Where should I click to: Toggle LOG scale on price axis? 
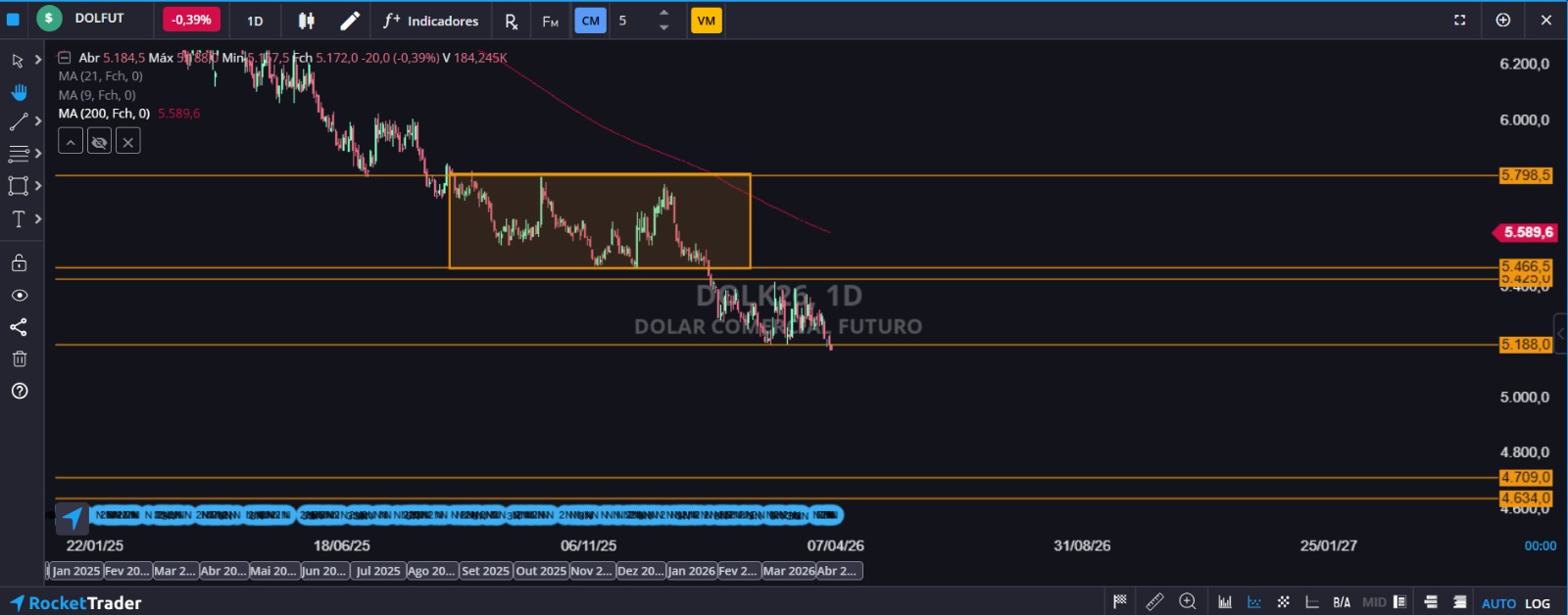pos(1538,603)
